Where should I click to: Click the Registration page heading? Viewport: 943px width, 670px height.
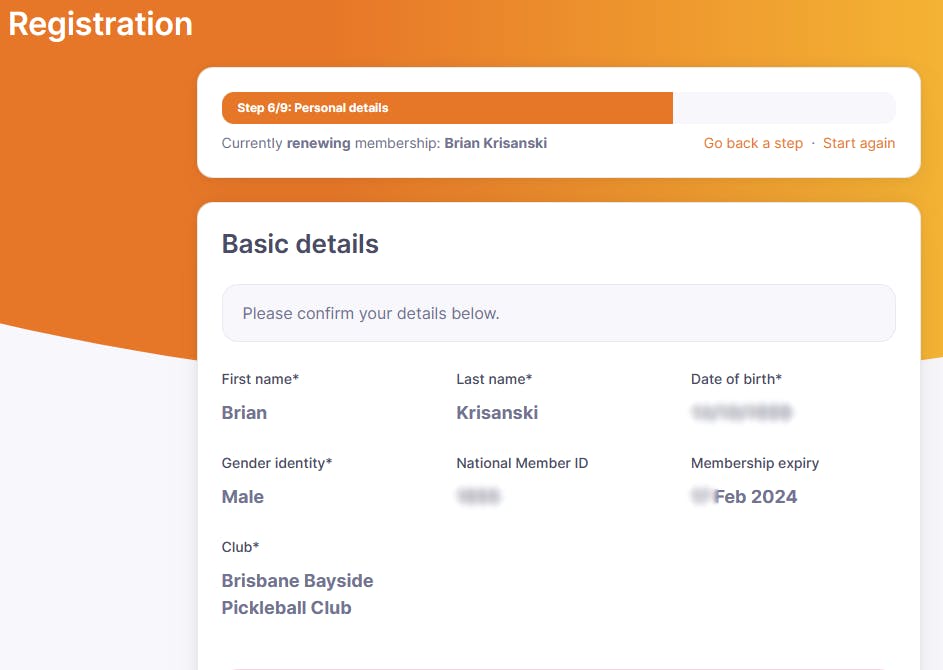pos(100,24)
